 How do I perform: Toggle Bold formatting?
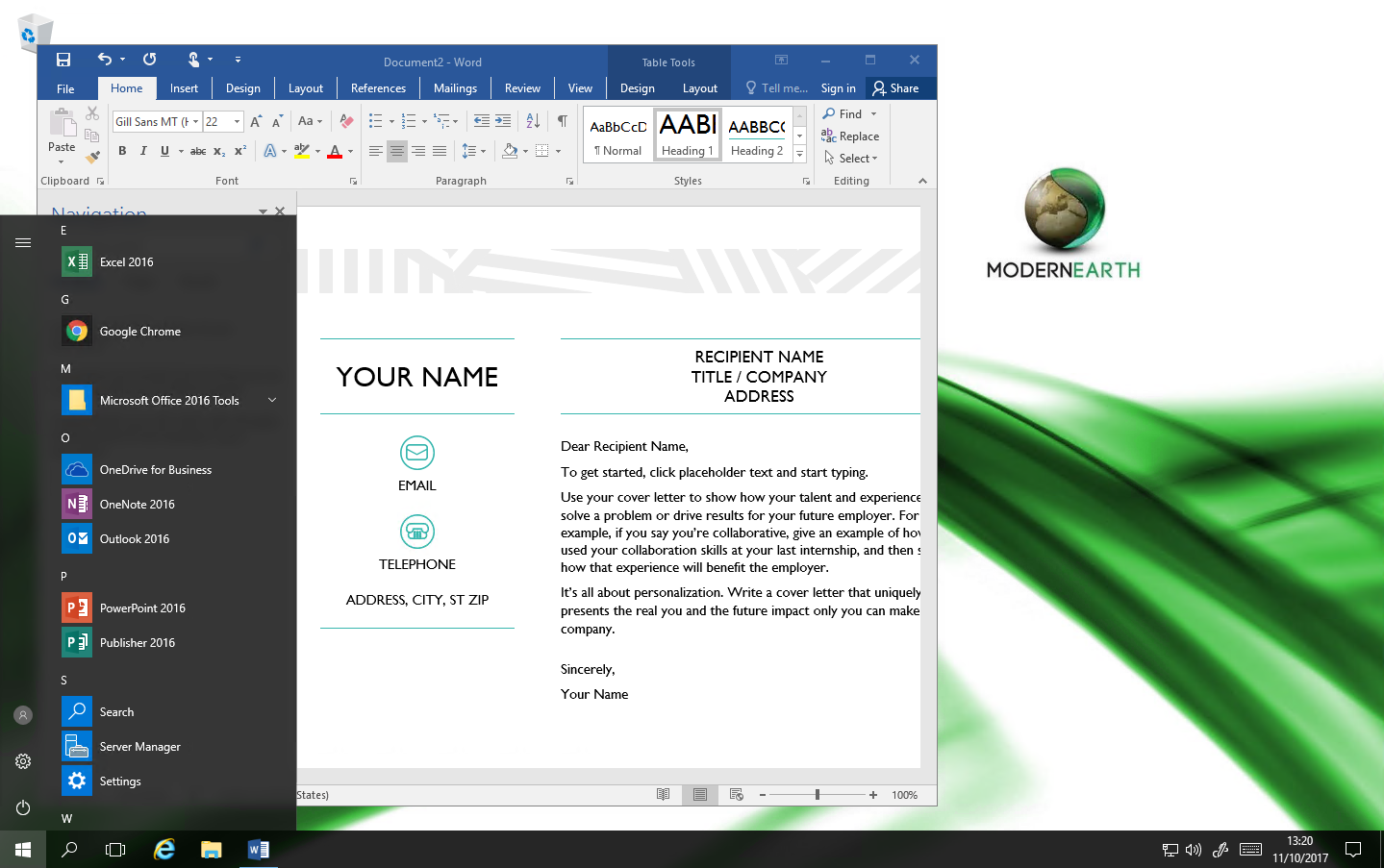point(122,151)
